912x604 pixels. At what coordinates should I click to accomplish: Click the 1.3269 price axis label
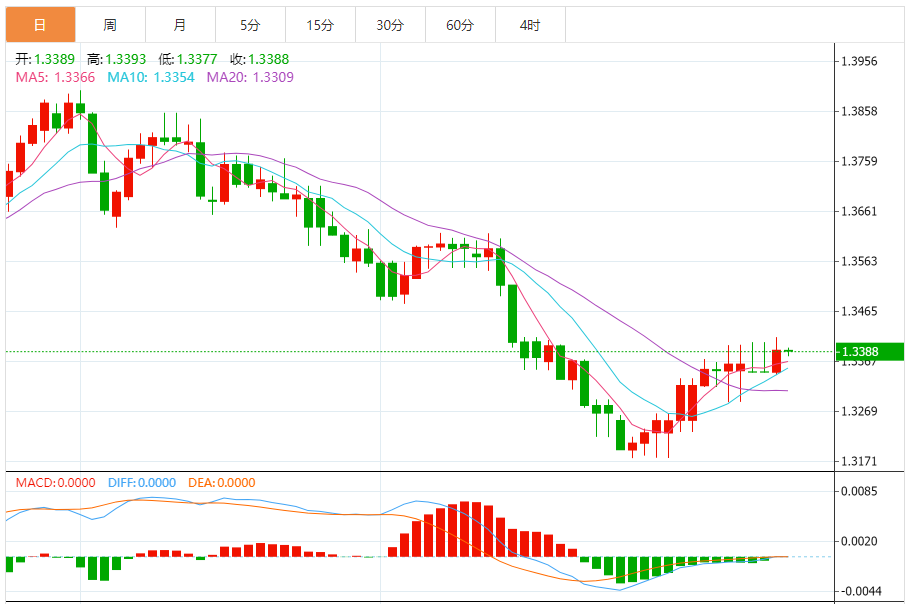pyautogui.click(x=859, y=412)
